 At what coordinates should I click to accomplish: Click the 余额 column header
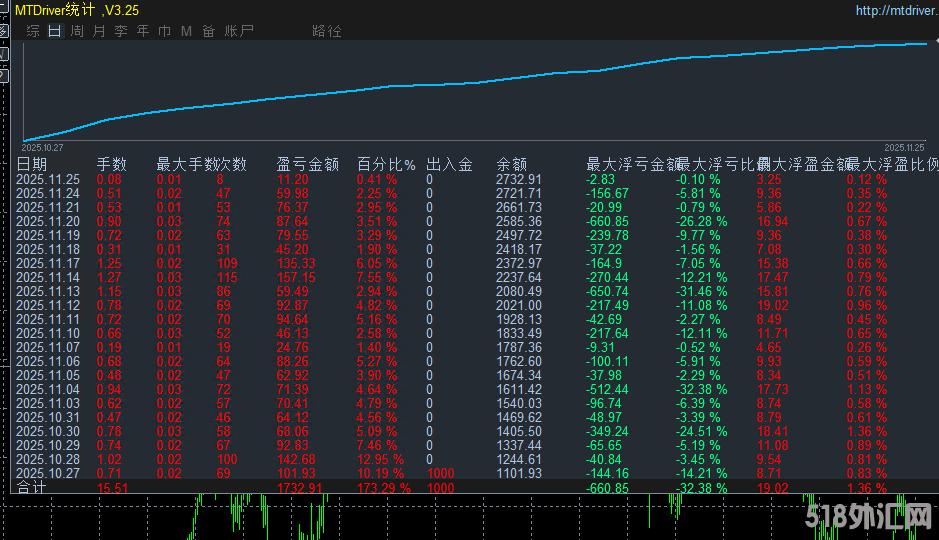coord(511,164)
